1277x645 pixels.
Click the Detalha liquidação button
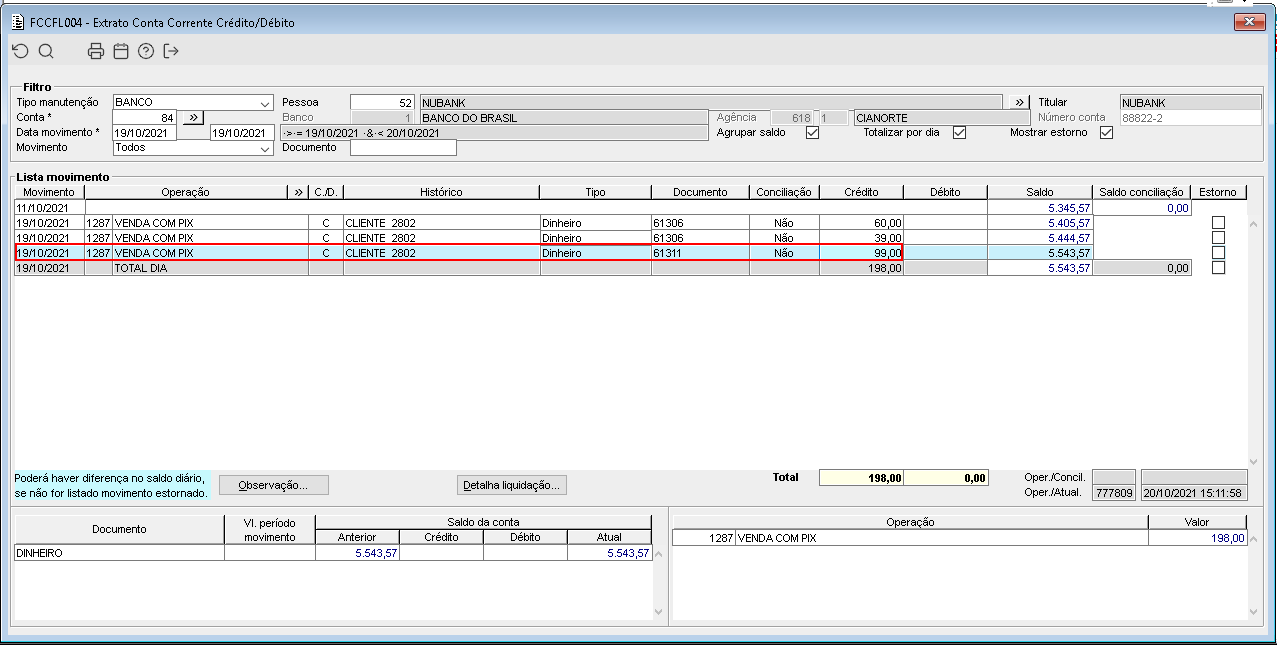pyautogui.click(x=513, y=485)
